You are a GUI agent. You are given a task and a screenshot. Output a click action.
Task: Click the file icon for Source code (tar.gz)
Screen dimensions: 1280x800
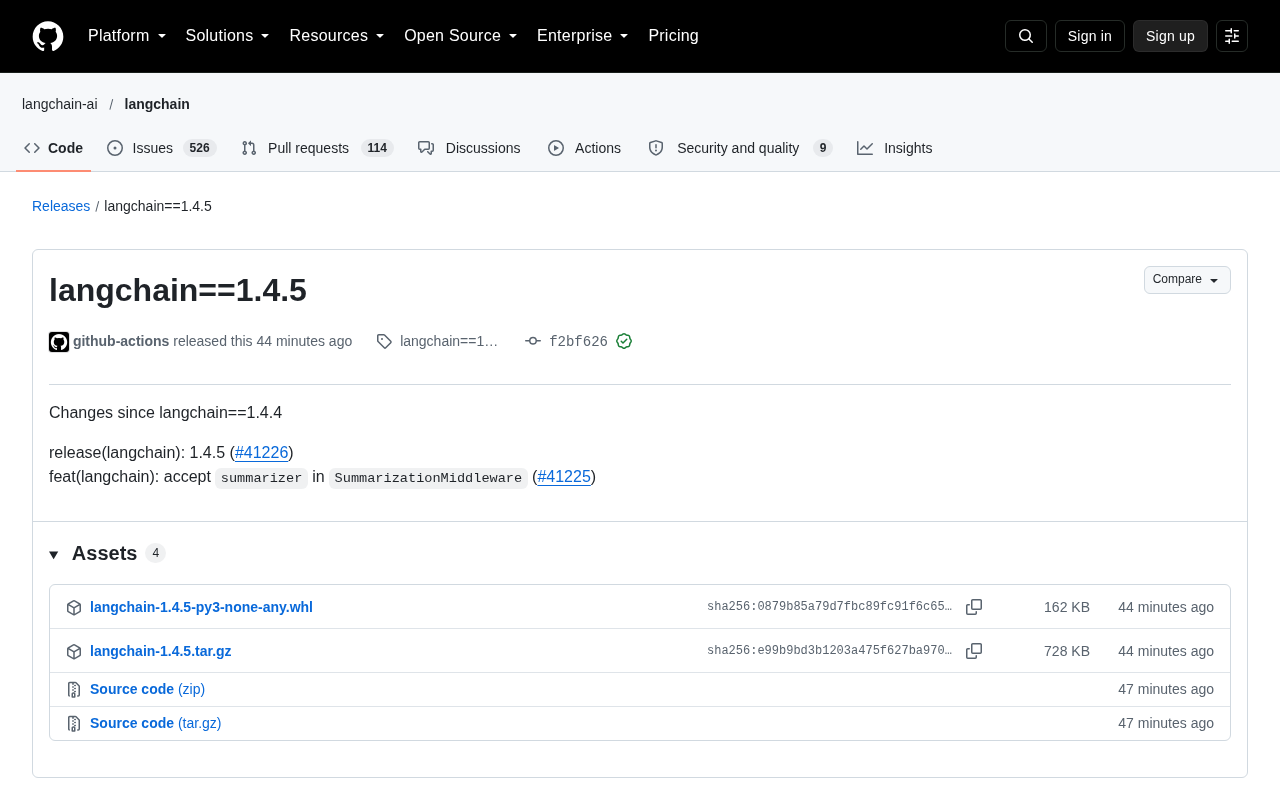[74, 724]
